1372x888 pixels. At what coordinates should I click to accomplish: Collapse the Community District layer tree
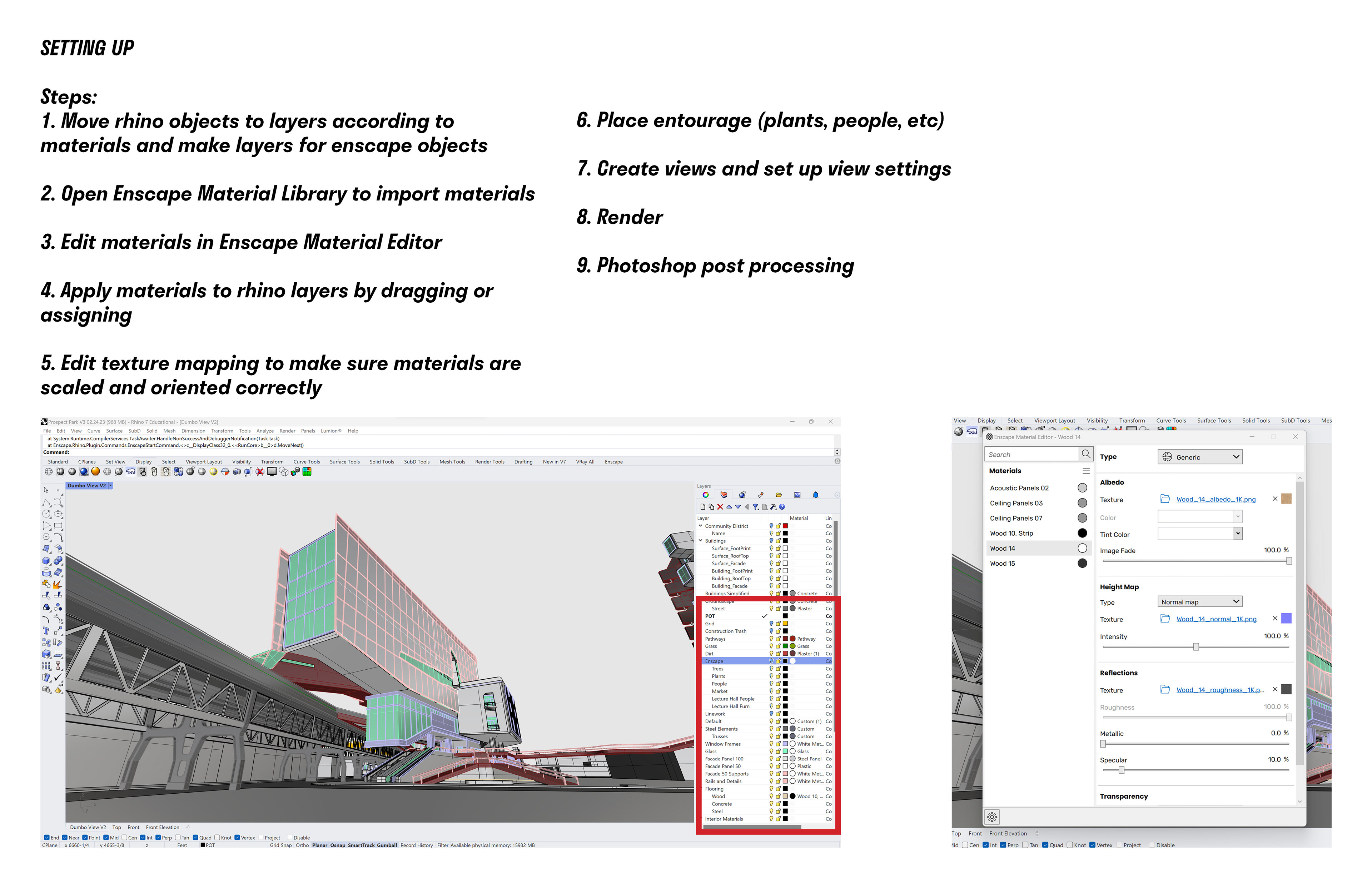tap(701, 526)
